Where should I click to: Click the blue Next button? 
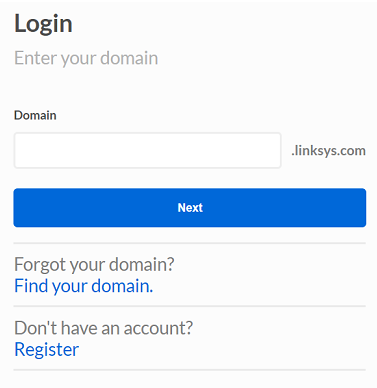coord(190,208)
